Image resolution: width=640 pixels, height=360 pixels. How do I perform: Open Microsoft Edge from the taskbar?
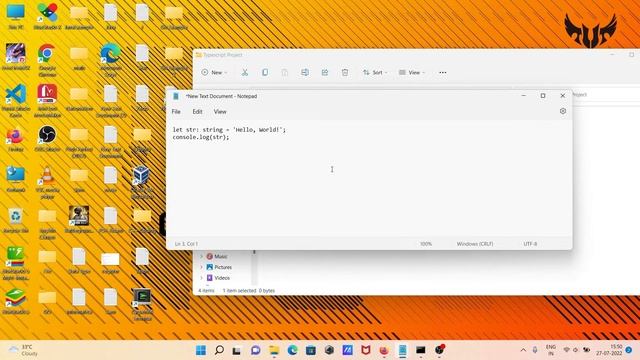click(x=292, y=350)
